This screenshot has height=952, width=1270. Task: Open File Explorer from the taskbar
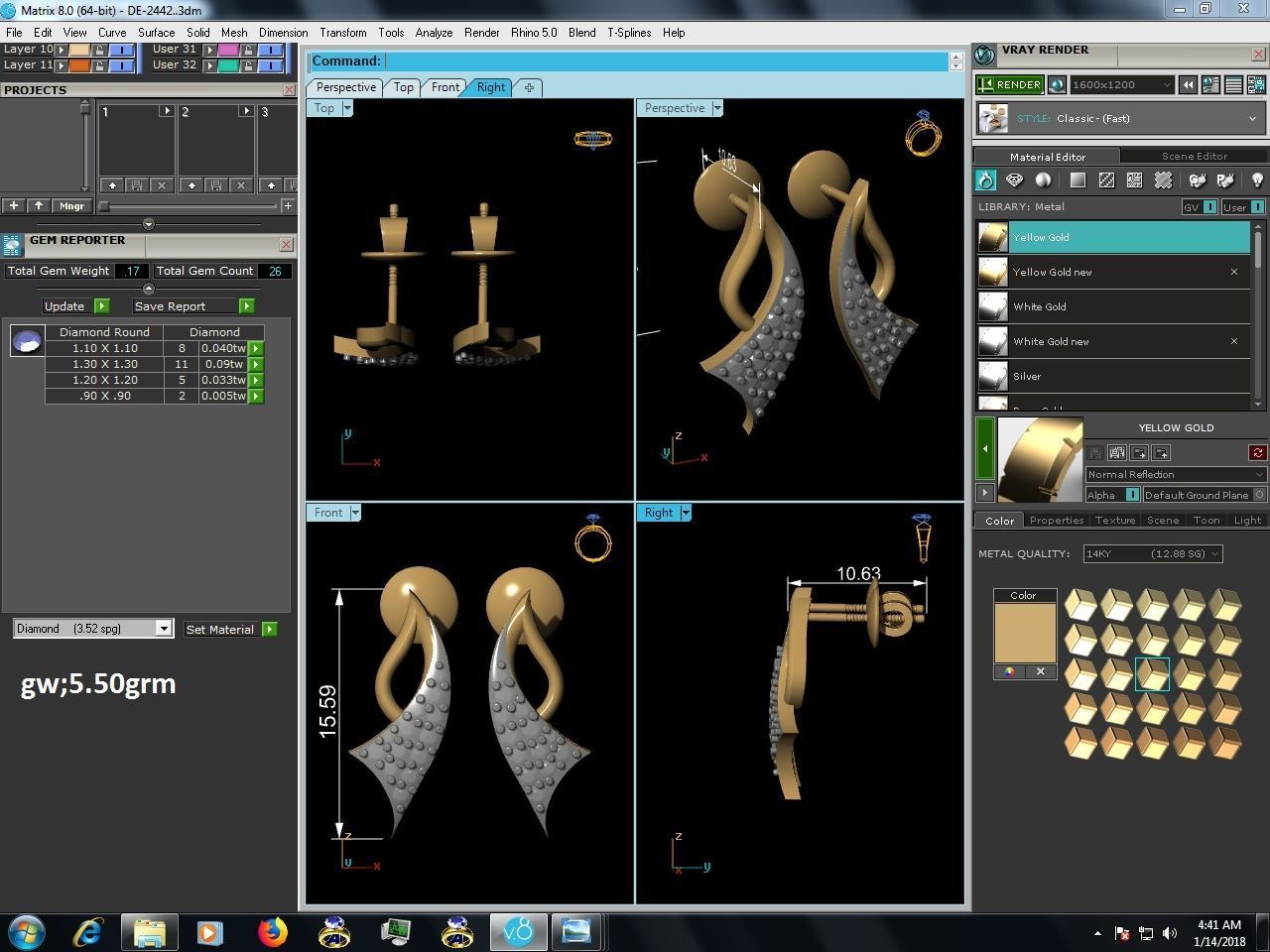(150, 932)
